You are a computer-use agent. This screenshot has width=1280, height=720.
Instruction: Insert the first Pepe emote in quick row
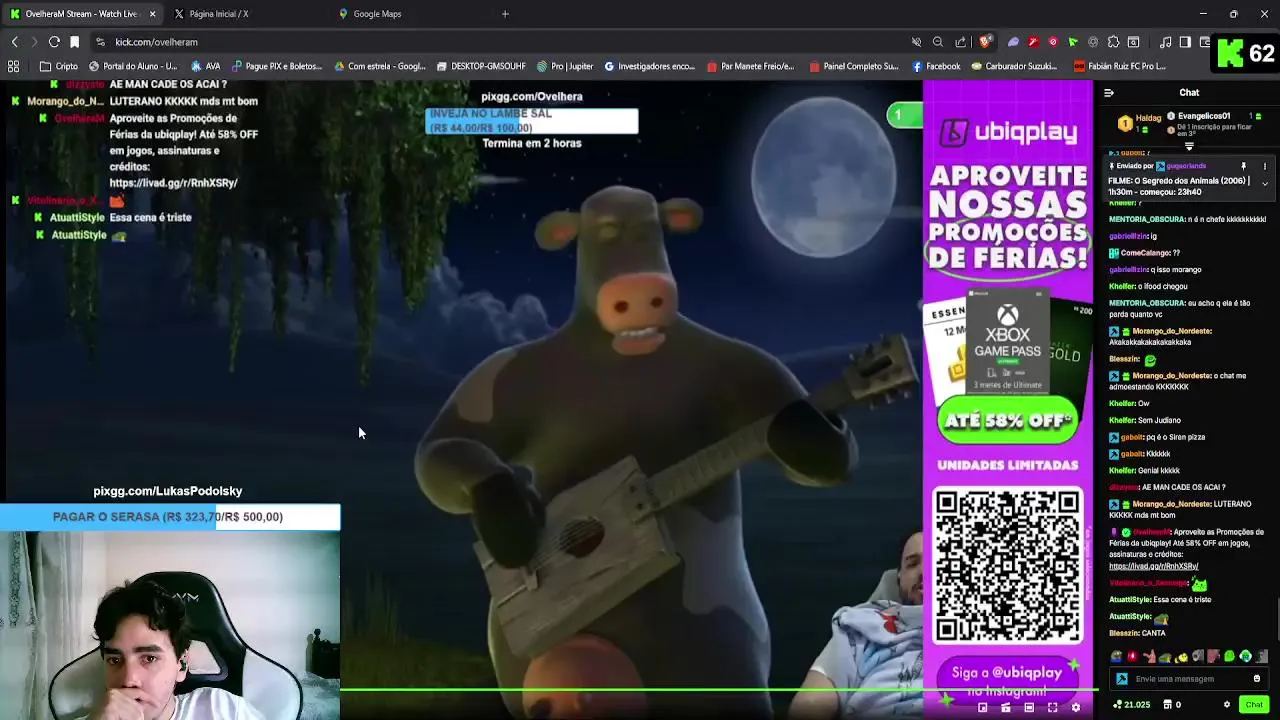pyautogui.click(x=1116, y=657)
